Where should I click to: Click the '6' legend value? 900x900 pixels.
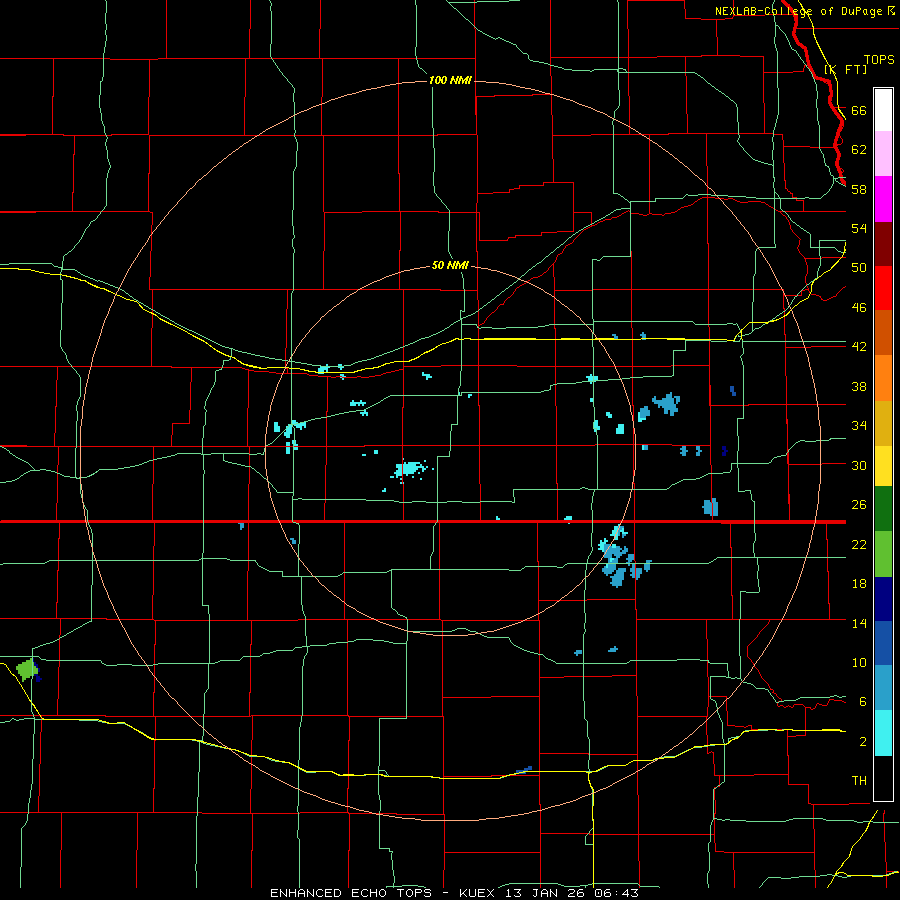coord(862,702)
